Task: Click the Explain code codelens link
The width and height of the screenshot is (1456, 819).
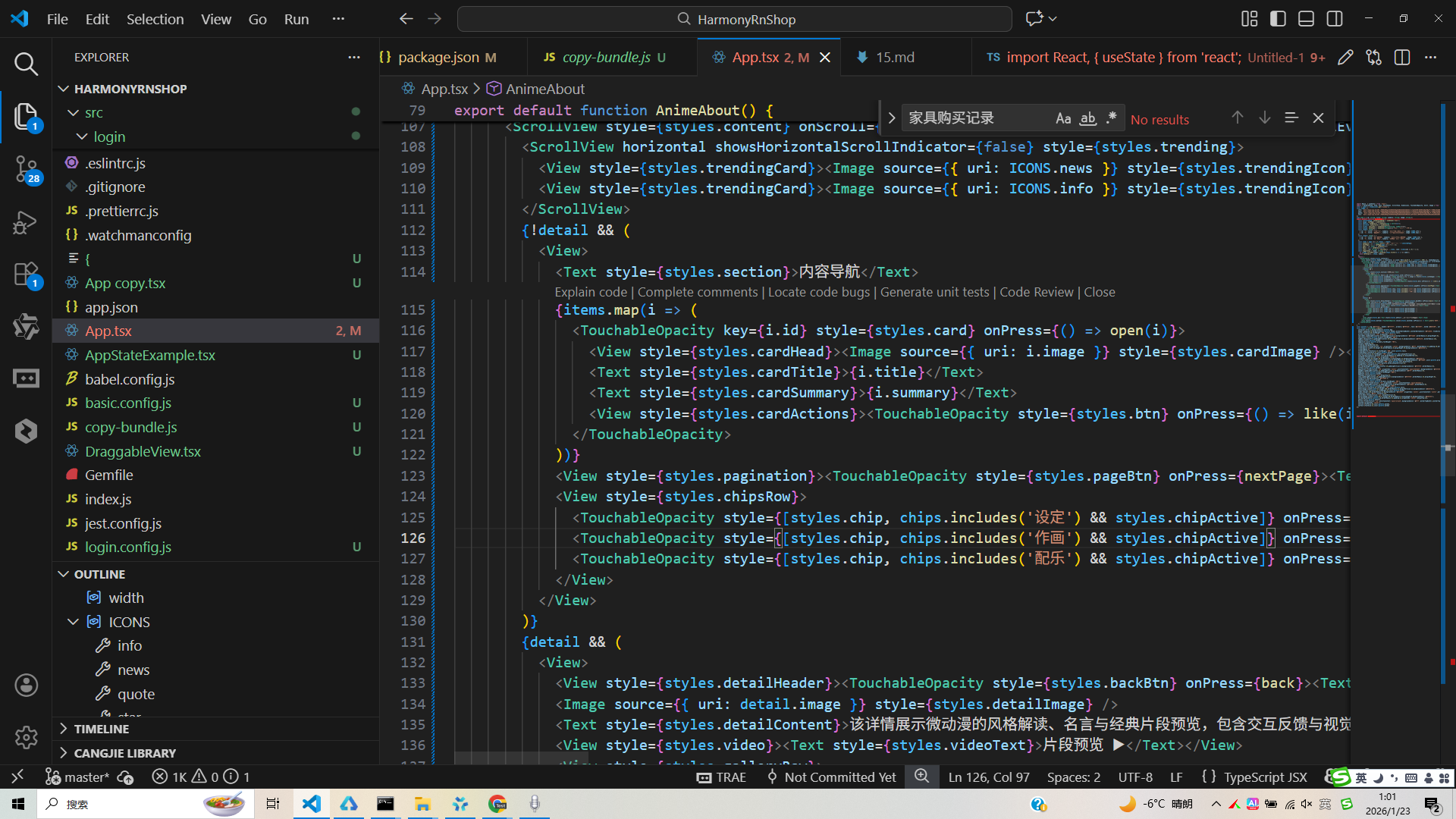Action: click(590, 292)
